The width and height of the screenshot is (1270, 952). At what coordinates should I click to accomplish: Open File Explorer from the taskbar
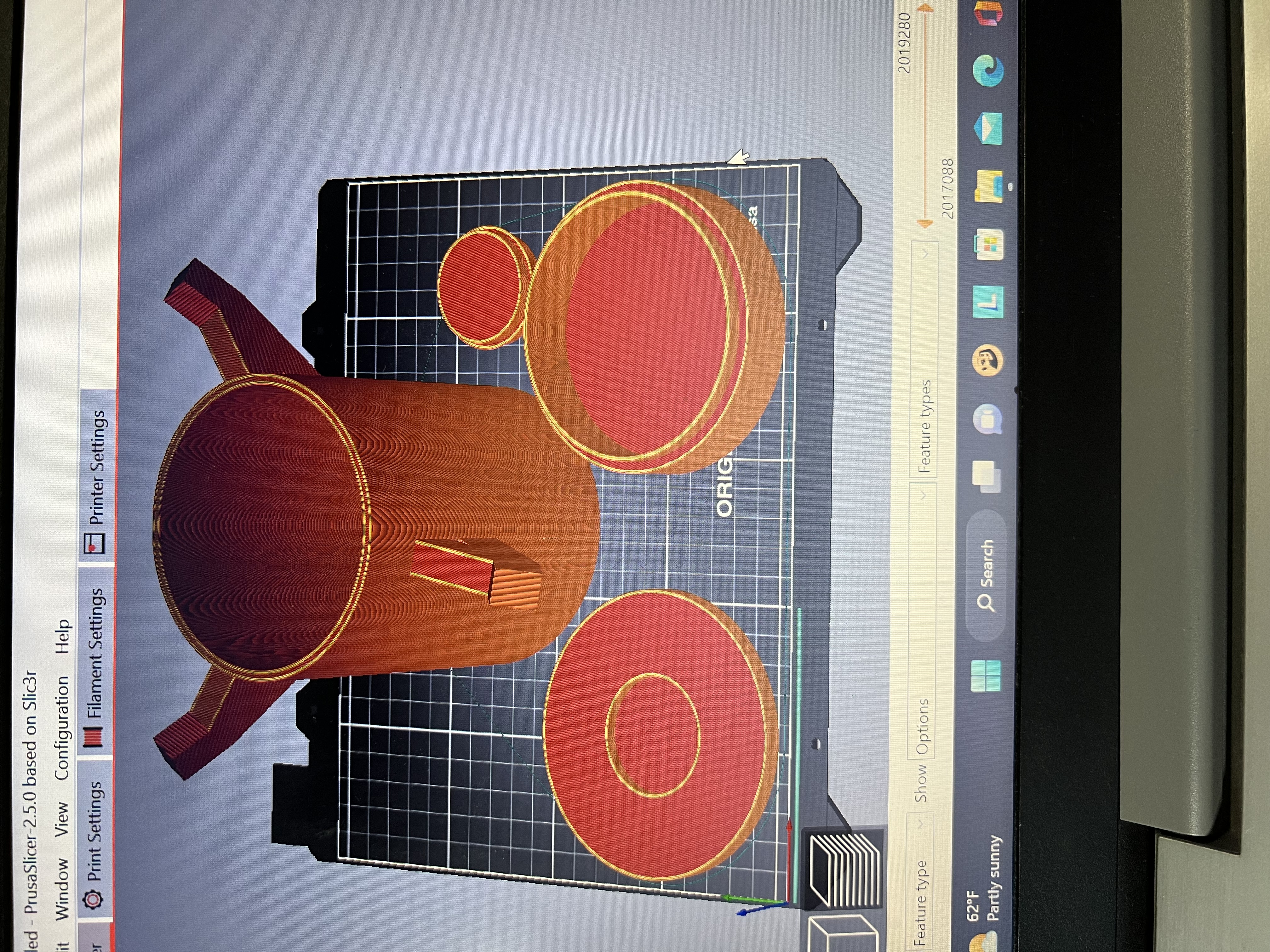989,186
